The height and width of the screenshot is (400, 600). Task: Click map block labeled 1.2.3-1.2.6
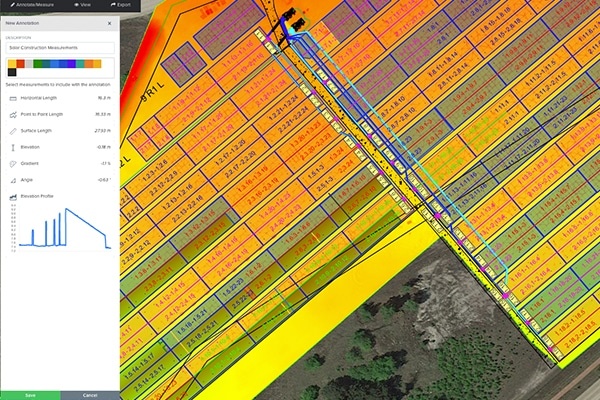155,171
